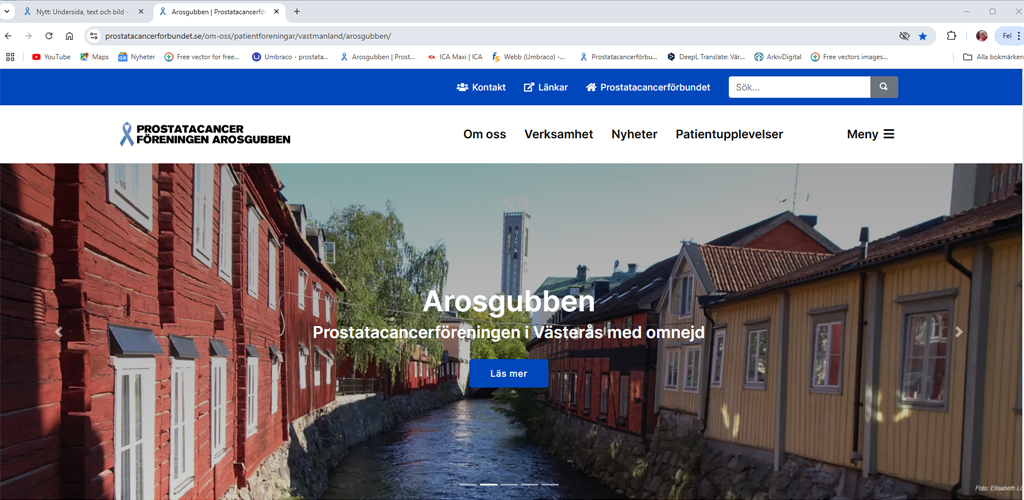Reload the page
The image size is (1024, 500).
pyautogui.click(x=48, y=36)
